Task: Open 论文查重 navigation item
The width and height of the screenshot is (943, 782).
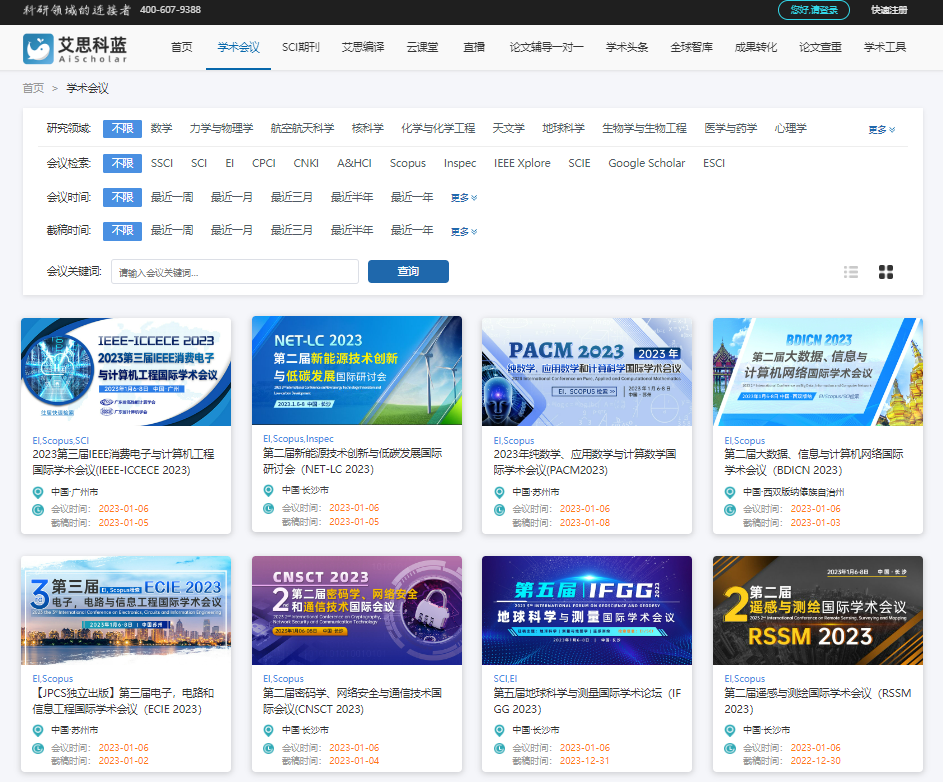Action: tap(820, 47)
